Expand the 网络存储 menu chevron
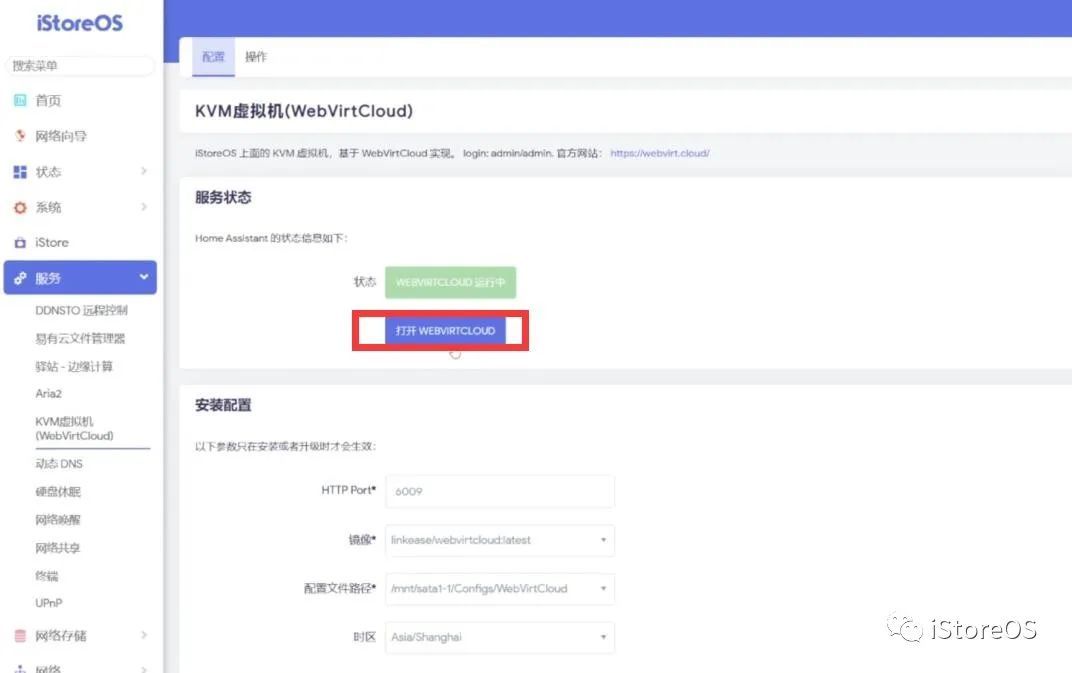 point(144,635)
